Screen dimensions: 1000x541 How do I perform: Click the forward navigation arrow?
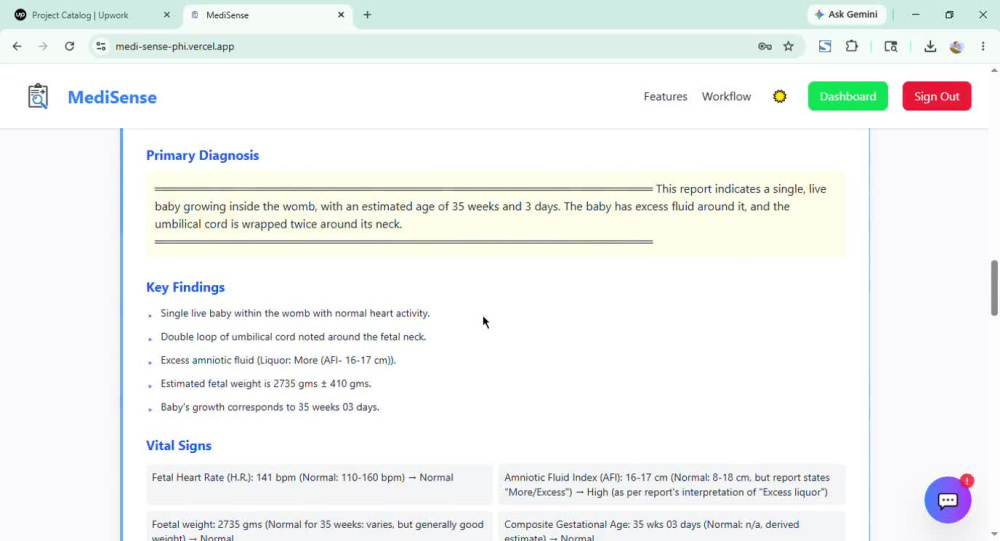[x=43, y=46]
